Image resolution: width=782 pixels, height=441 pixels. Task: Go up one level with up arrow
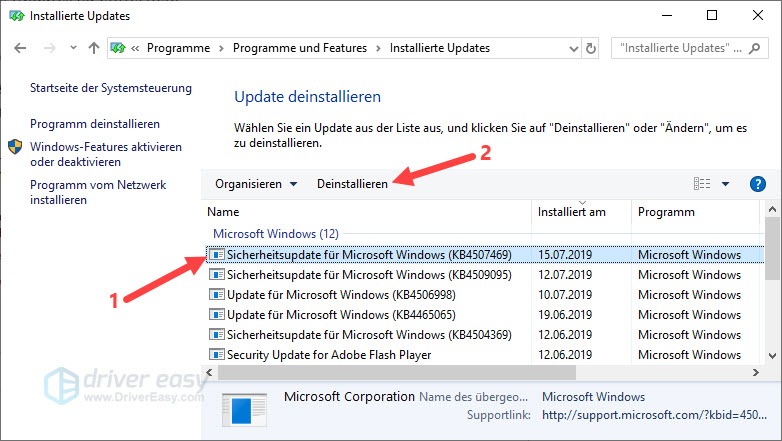pos(94,48)
